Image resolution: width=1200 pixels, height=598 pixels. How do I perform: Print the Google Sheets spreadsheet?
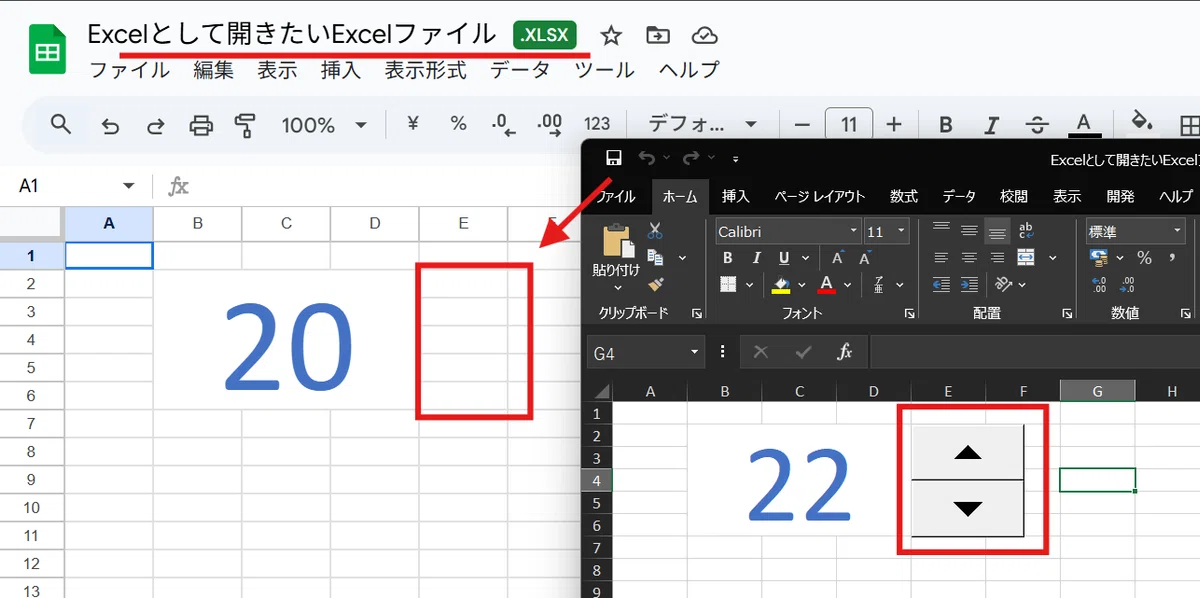[201, 125]
